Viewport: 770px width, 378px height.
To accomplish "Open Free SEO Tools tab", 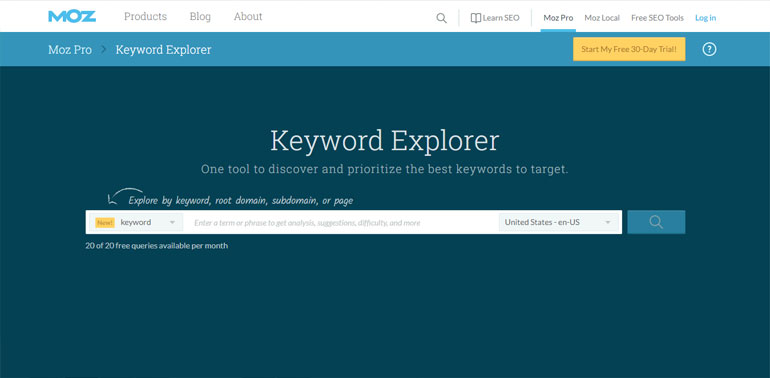I will pyautogui.click(x=657, y=18).
